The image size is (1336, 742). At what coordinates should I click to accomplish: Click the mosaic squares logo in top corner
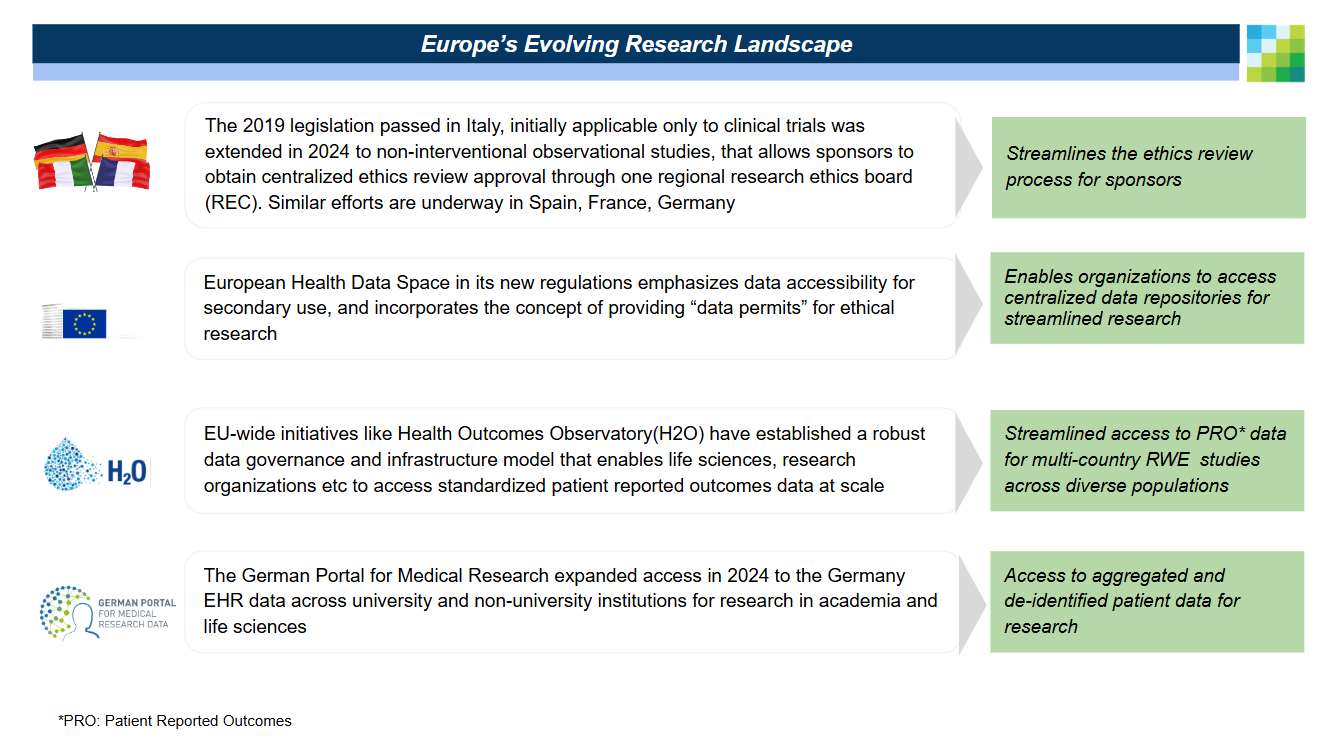pos(1275,53)
